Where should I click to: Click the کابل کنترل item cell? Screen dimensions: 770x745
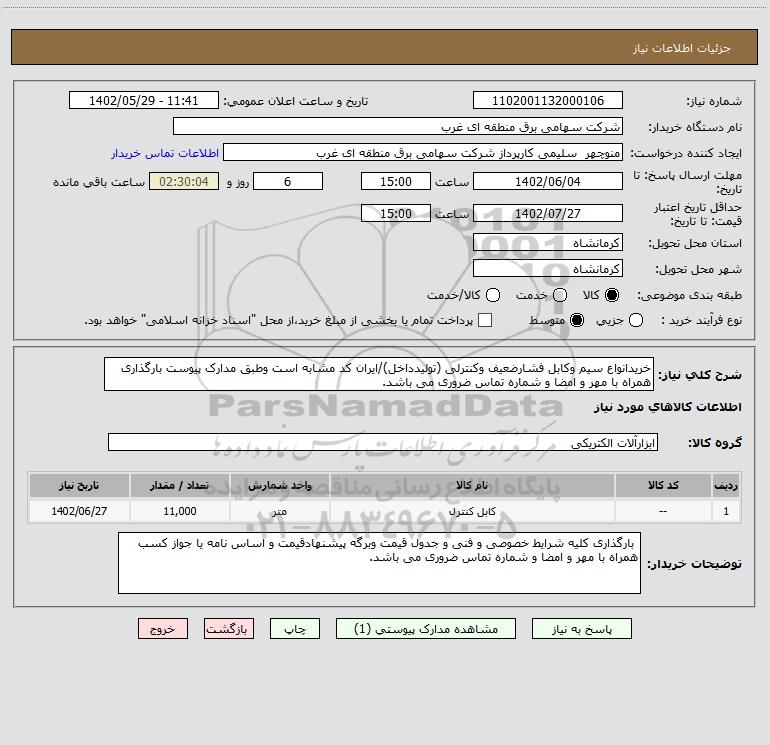coord(472,511)
